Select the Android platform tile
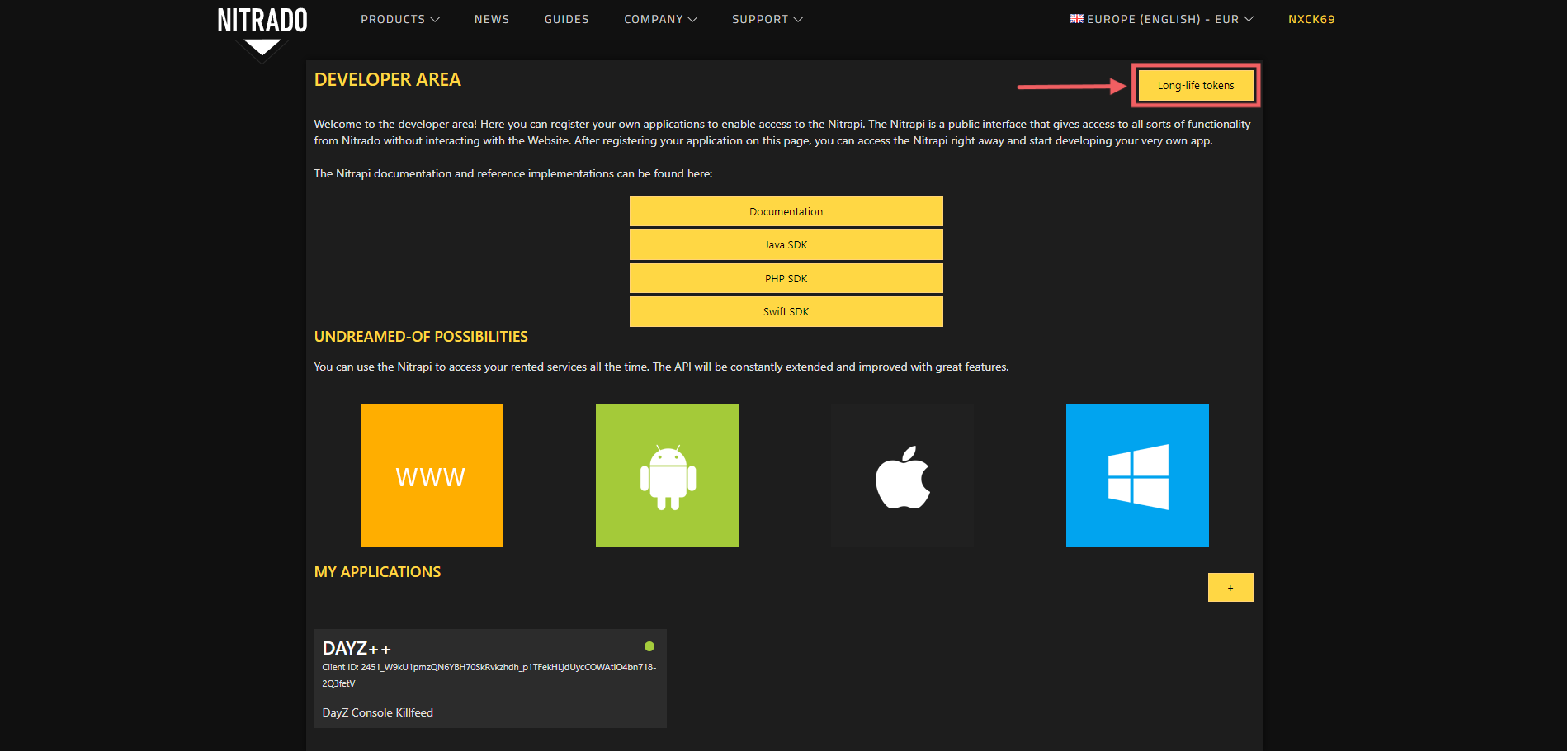This screenshot has height=752, width=1568. [x=667, y=475]
